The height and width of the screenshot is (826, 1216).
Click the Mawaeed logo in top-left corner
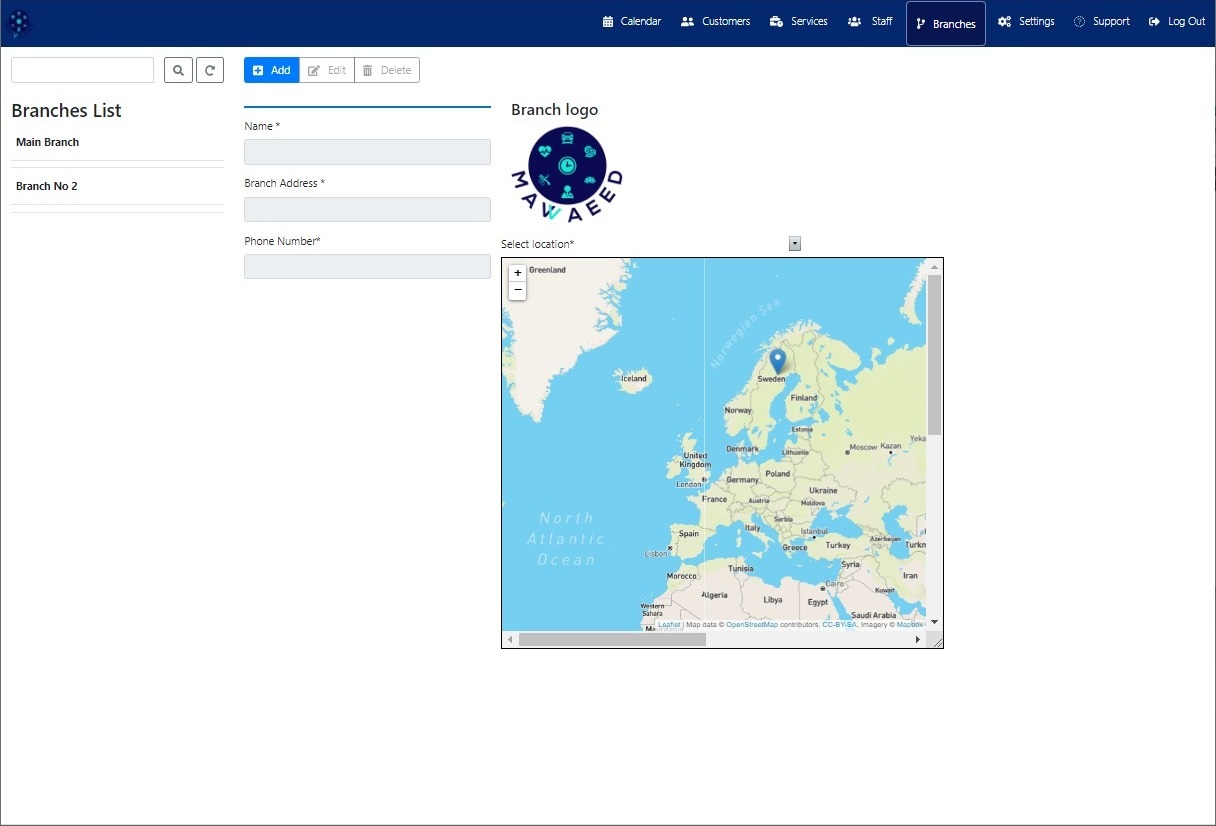pyautogui.click(x=19, y=22)
